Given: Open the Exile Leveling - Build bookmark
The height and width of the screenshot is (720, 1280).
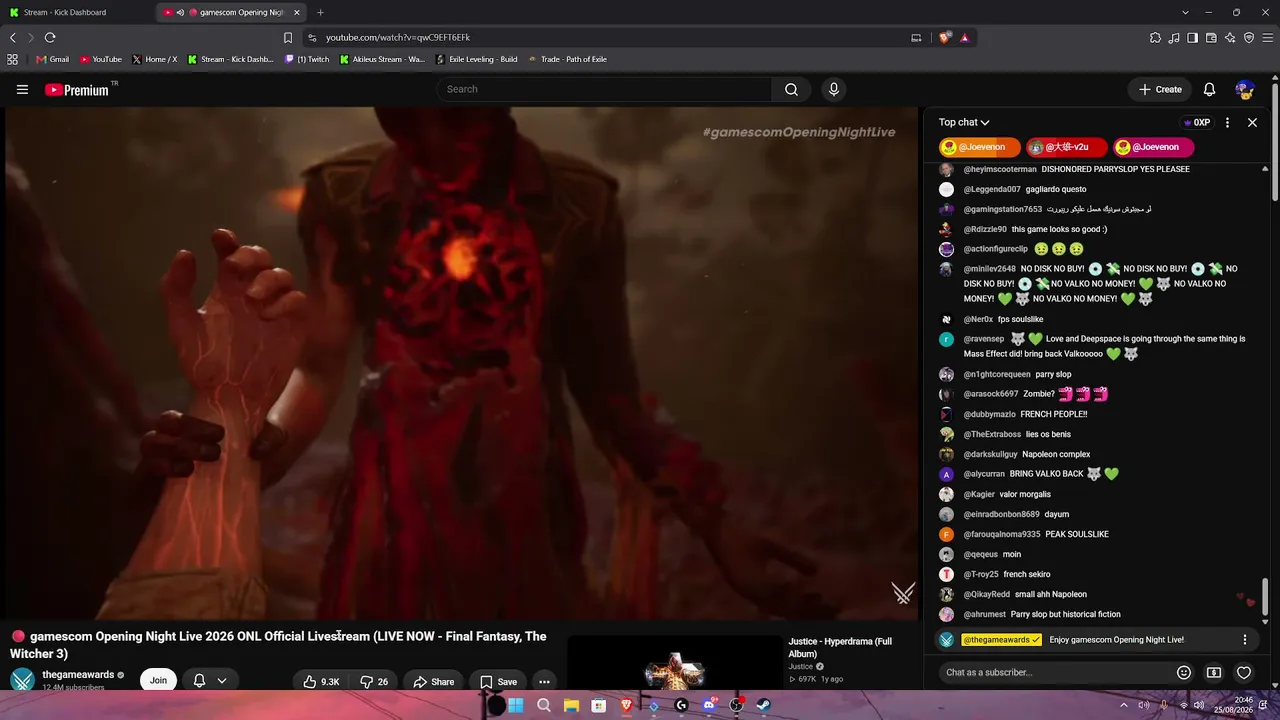Looking at the screenshot, I should 476,59.
